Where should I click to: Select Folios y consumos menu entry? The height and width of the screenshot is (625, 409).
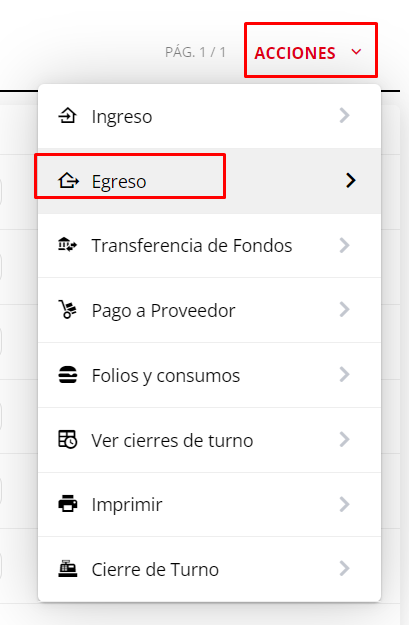point(209,375)
